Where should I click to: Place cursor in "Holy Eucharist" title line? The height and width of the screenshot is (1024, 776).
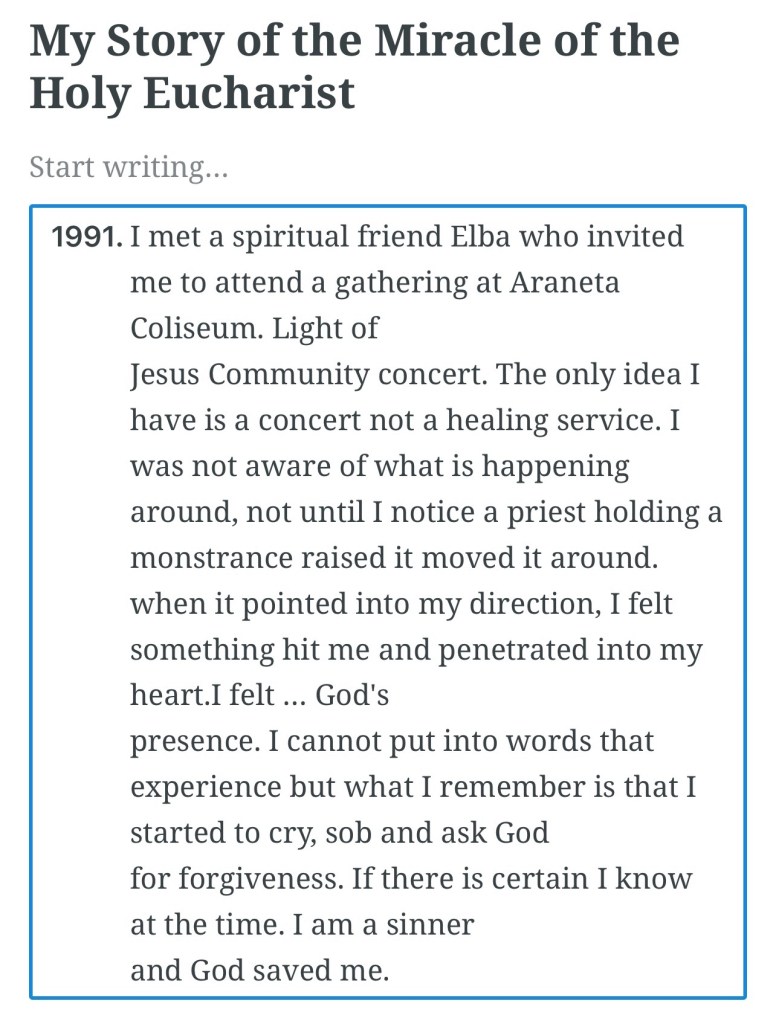point(192,92)
